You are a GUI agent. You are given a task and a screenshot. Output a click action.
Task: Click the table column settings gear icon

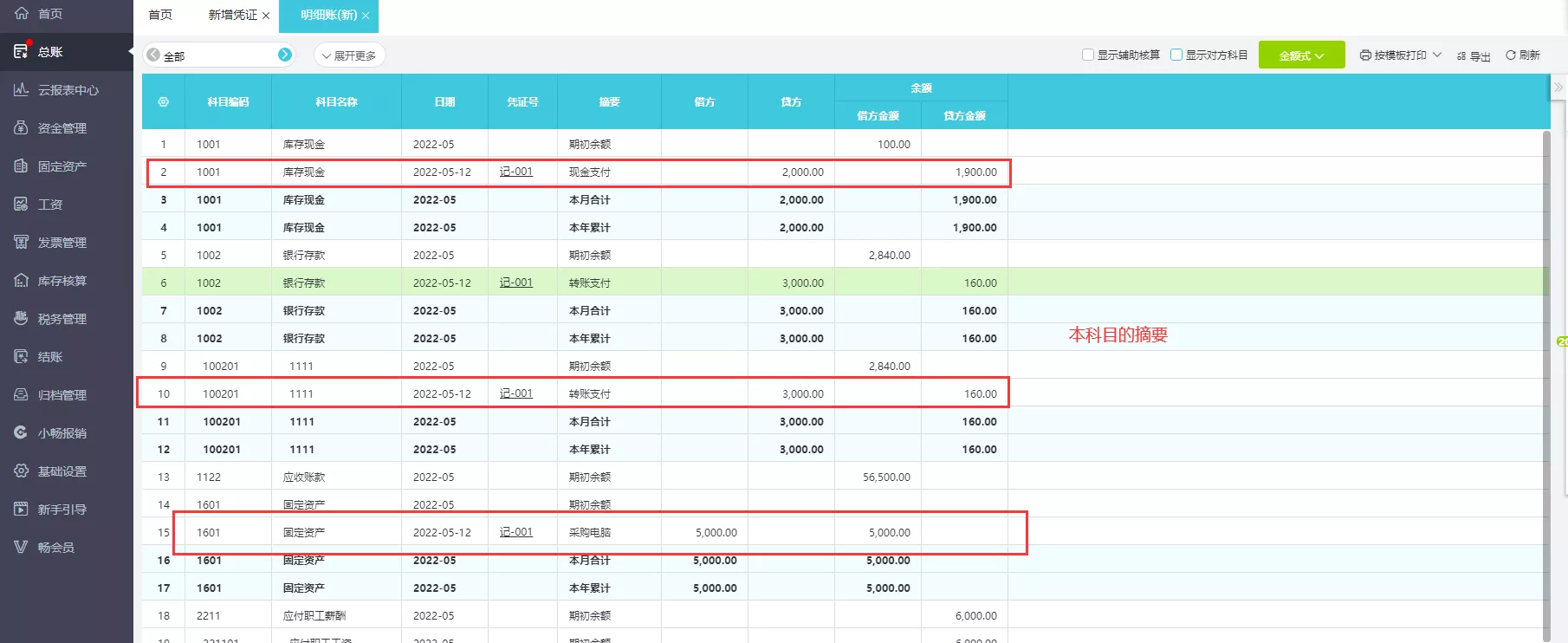pos(163,102)
